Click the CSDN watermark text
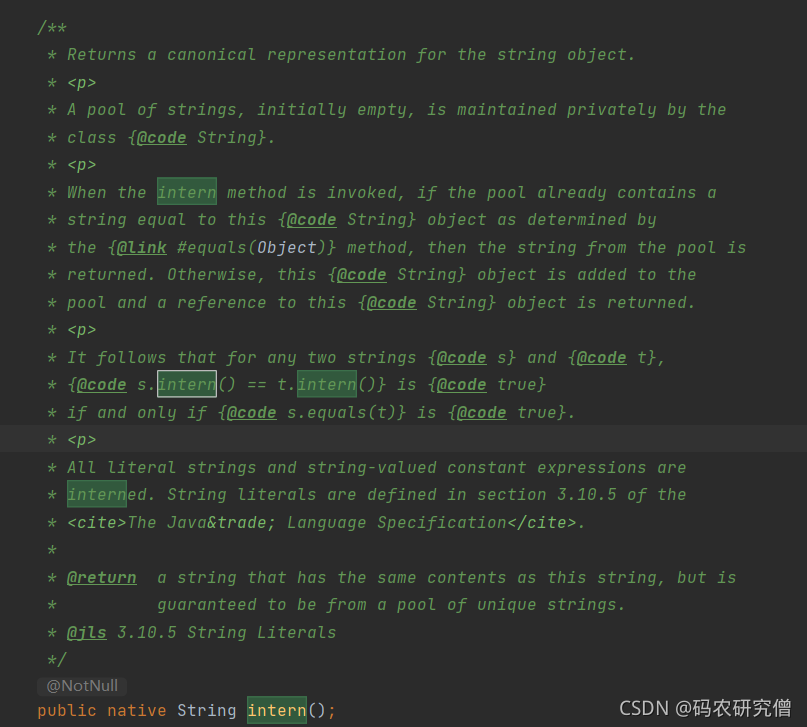 coord(705,708)
